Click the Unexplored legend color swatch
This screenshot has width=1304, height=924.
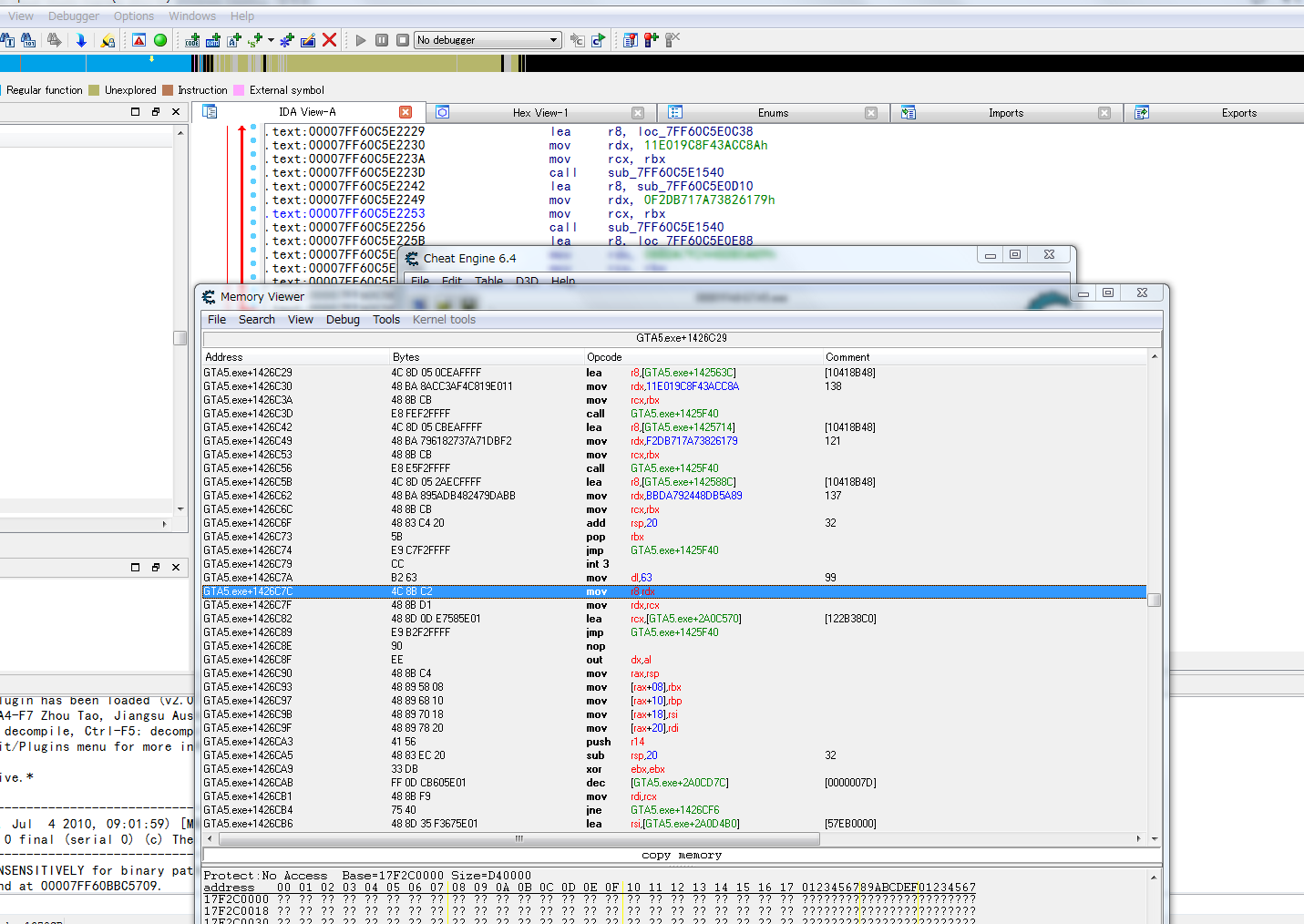click(94, 90)
